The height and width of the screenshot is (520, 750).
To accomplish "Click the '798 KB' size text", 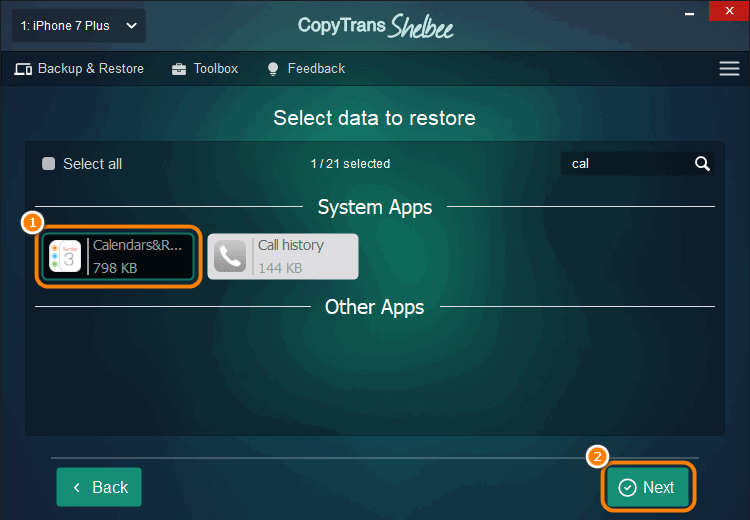I will click(115, 268).
